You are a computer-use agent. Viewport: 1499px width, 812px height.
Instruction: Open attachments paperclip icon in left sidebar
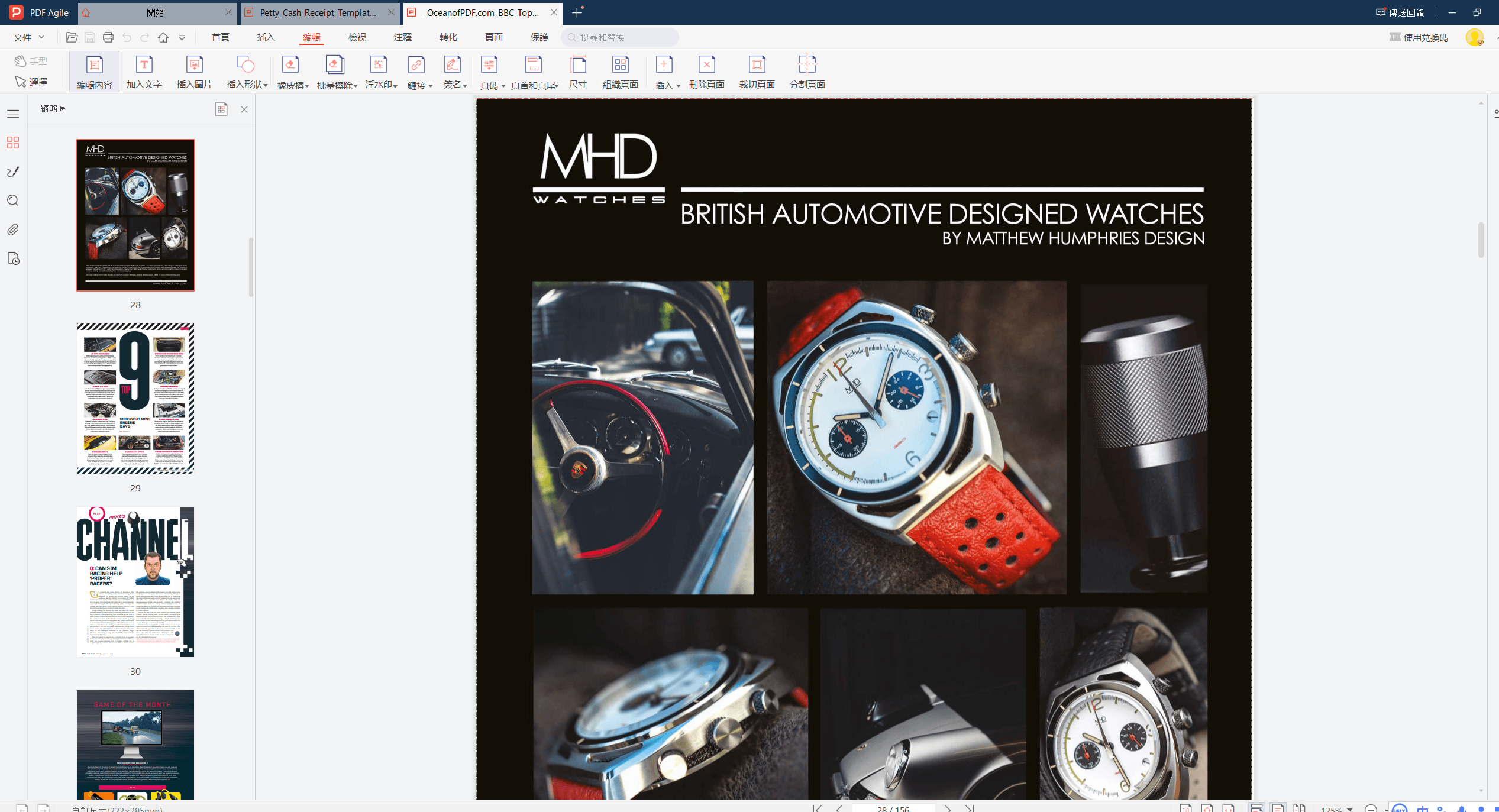(13, 229)
